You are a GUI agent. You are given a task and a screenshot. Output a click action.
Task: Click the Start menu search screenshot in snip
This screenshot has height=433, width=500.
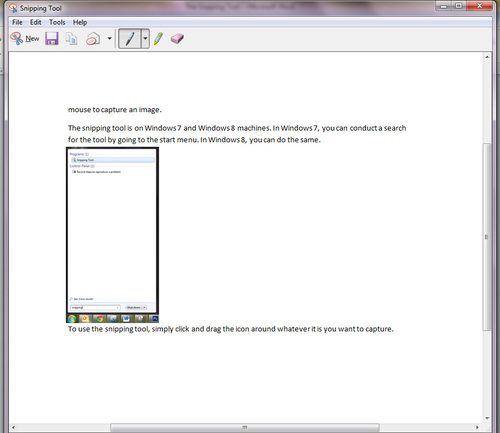click(112, 235)
